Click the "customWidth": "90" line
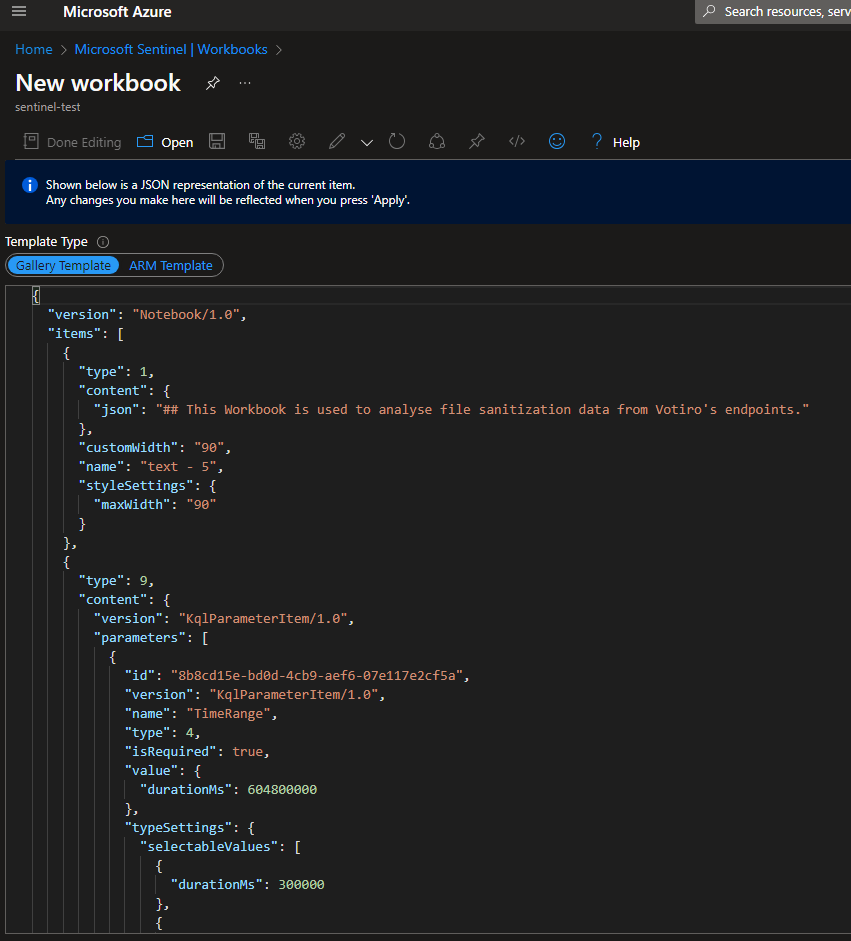 pos(155,448)
